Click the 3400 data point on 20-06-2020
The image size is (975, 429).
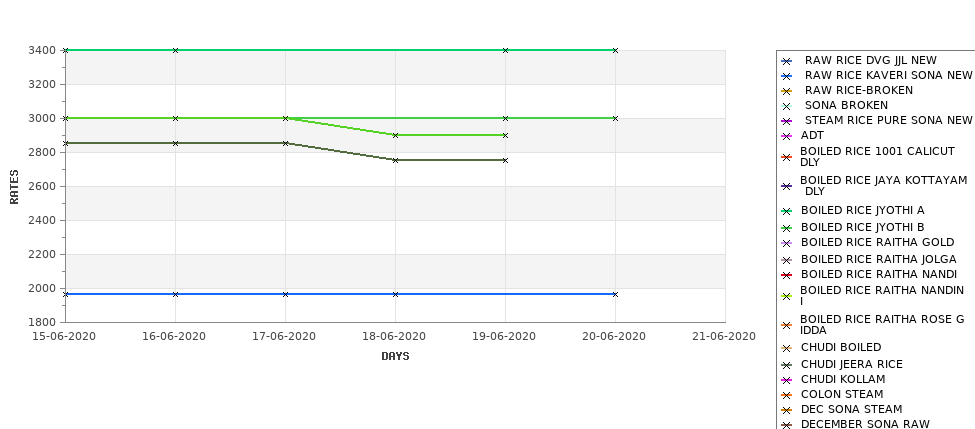click(615, 50)
